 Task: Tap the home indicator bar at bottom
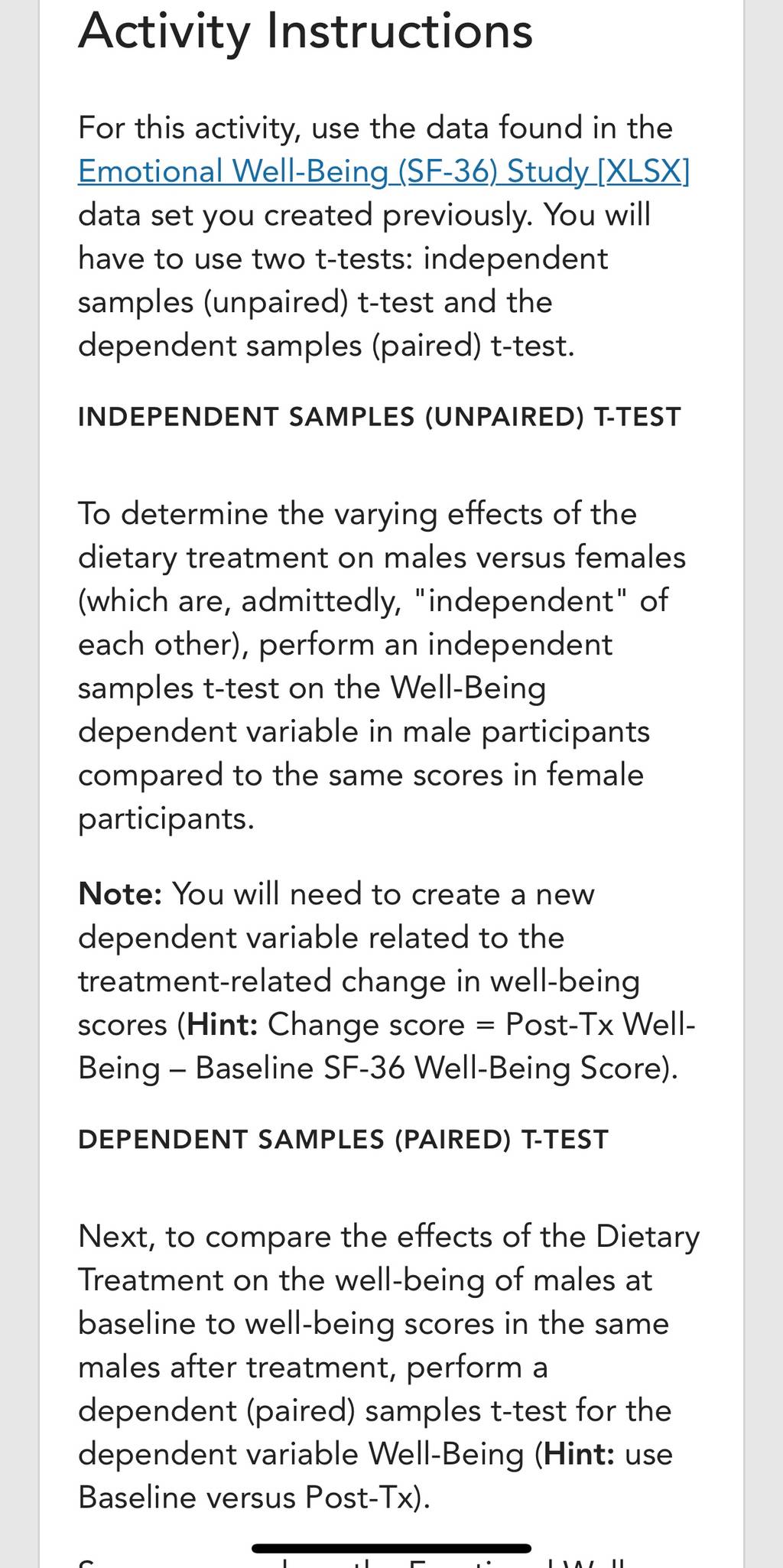(391, 1548)
